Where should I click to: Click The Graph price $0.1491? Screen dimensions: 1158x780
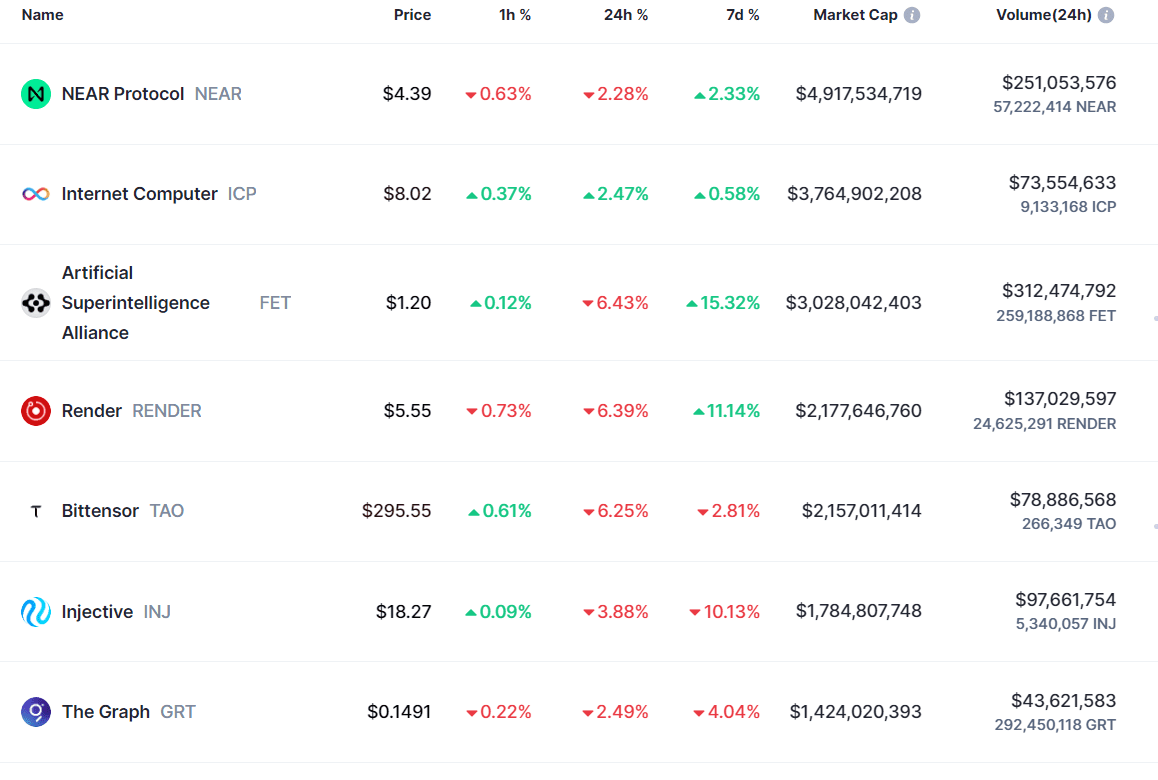click(399, 712)
